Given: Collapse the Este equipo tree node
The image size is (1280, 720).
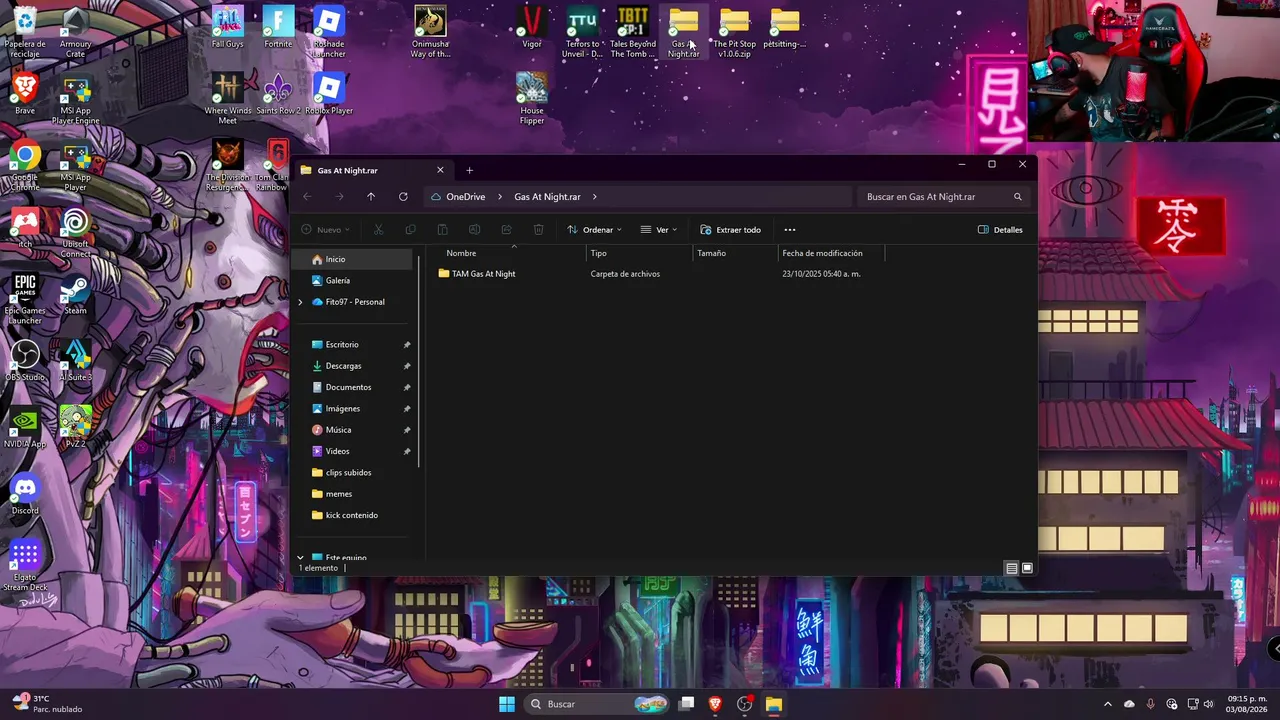Looking at the screenshot, I should coord(300,557).
